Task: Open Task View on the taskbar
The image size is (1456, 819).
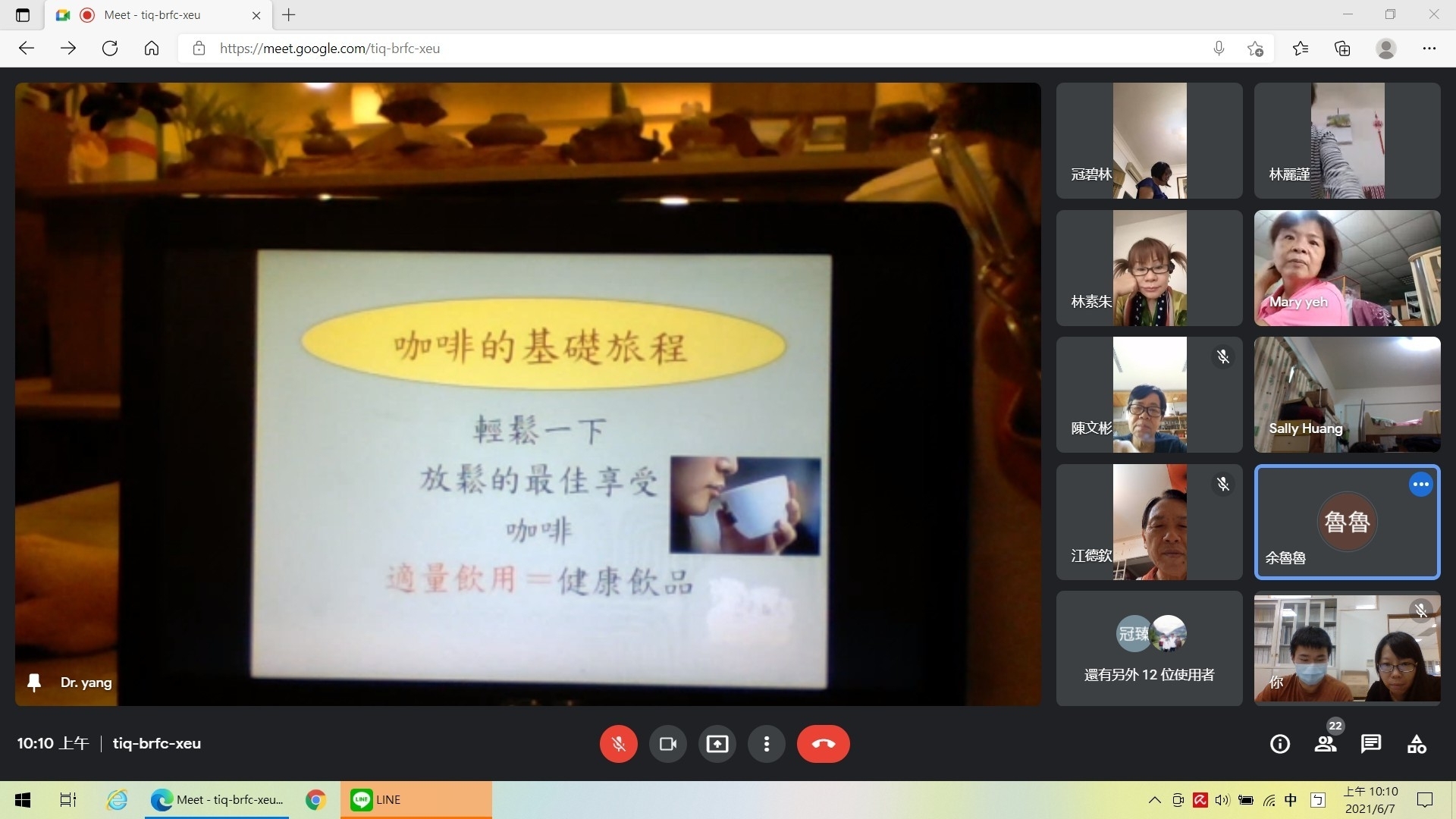Action: pos(68,800)
